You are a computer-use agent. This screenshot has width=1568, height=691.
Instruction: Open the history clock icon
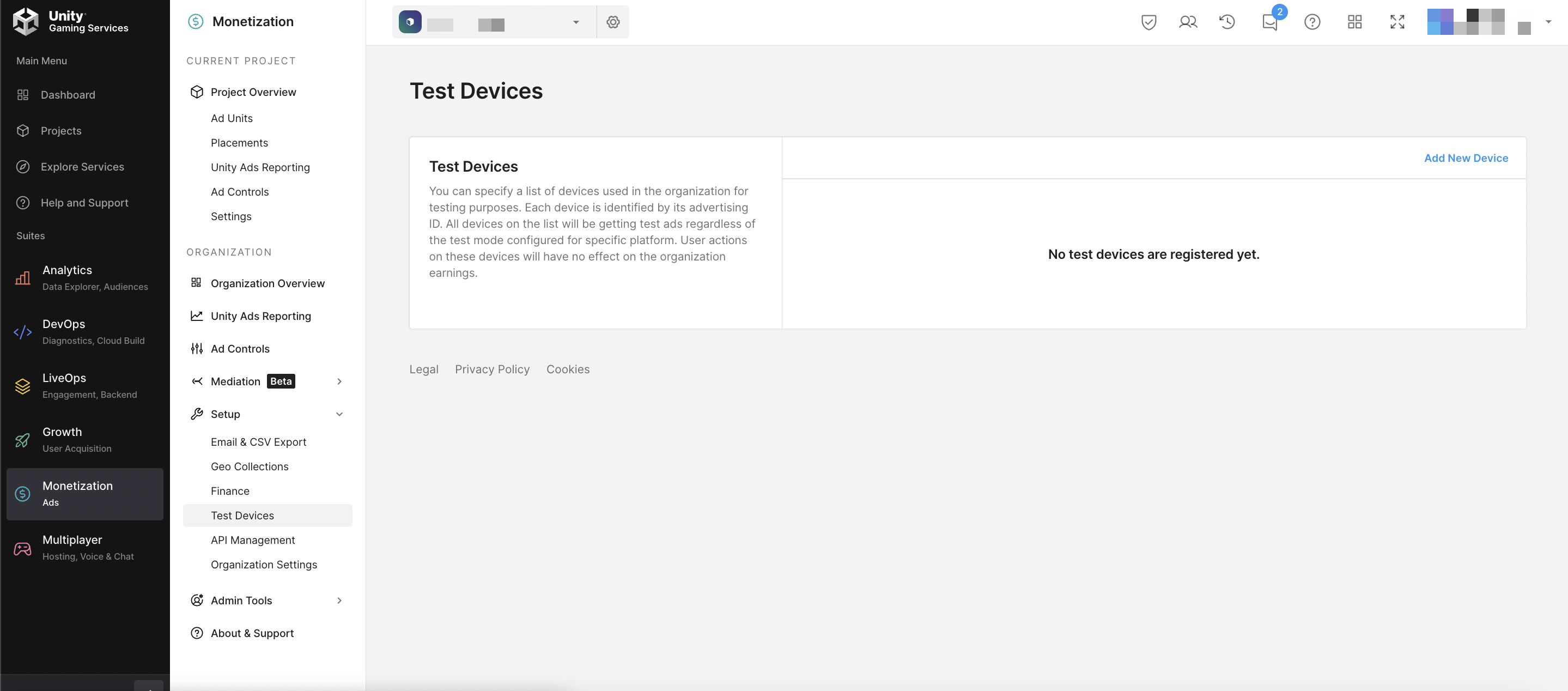[x=1227, y=22]
